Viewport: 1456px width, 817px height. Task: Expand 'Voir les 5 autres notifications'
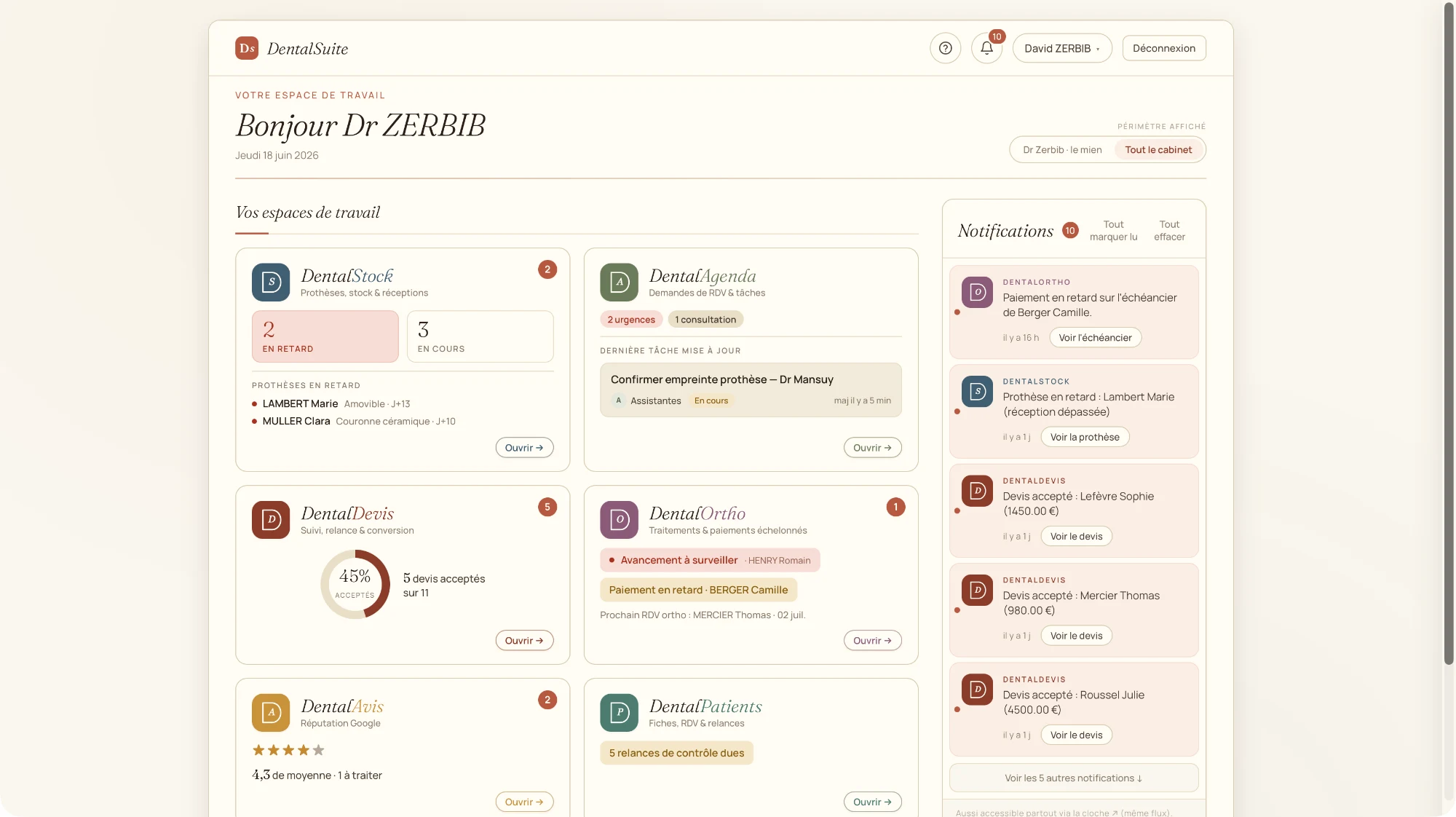1074,778
